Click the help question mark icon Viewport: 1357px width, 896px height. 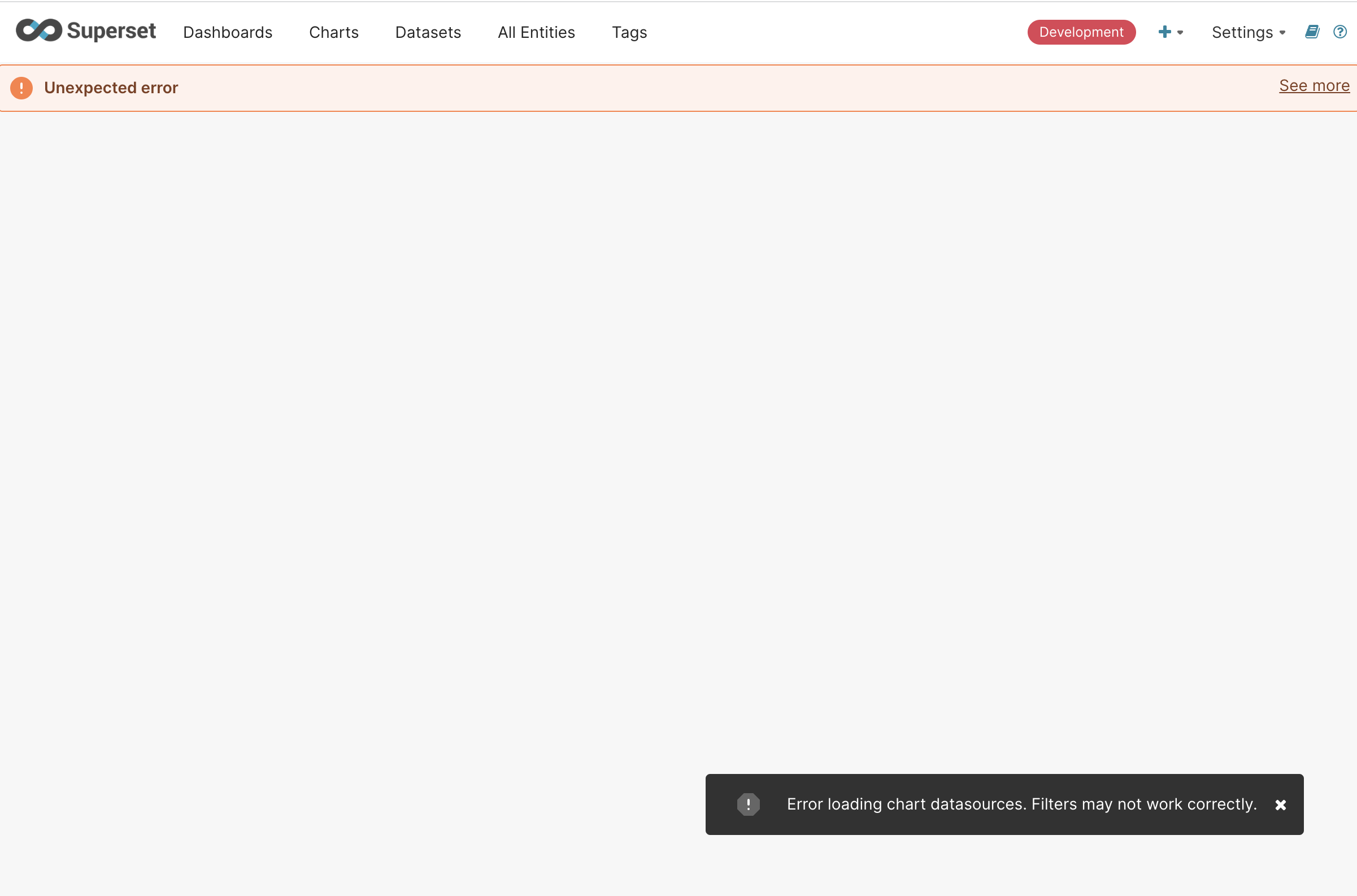coord(1340,32)
